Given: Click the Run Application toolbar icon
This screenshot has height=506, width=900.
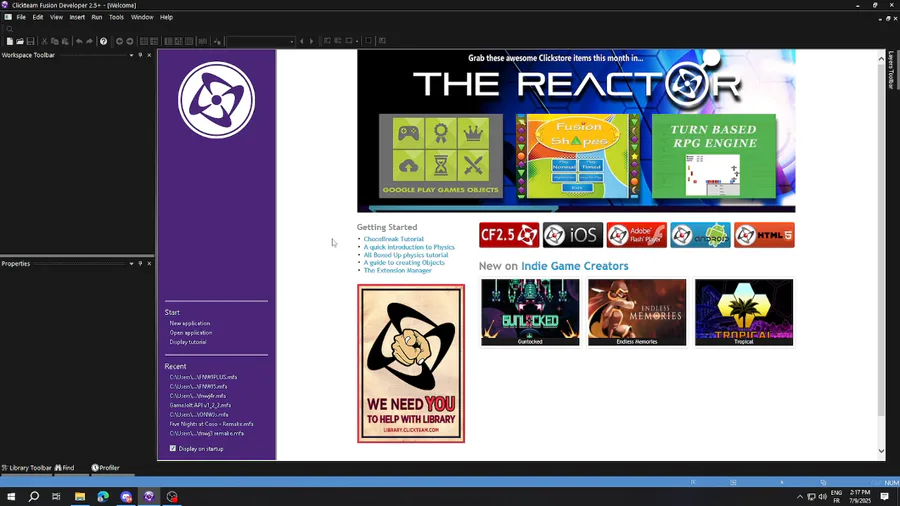Looking at the screenshot, I should tap(338, 41).
